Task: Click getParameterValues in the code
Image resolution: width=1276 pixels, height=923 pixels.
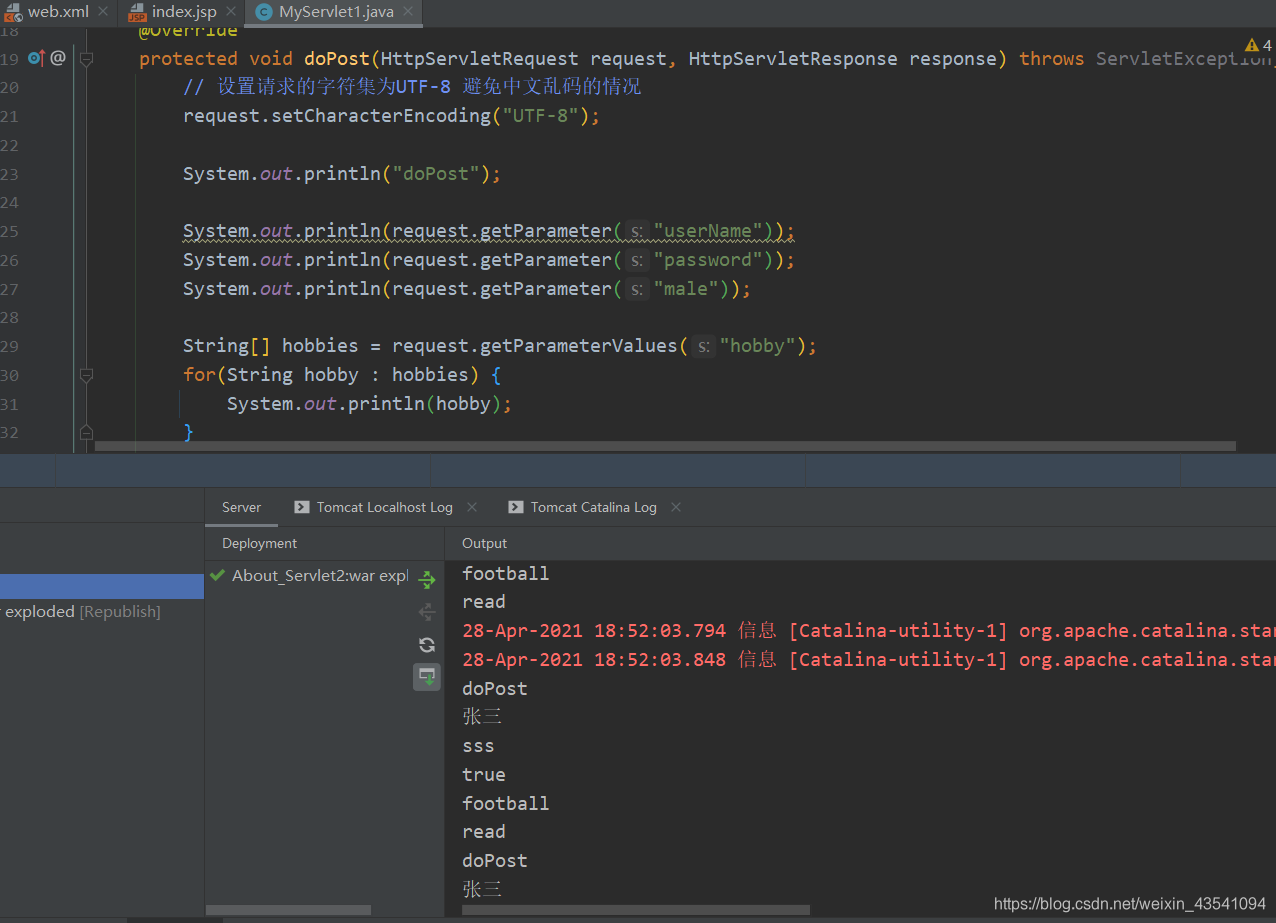Action: click(579, 346)
